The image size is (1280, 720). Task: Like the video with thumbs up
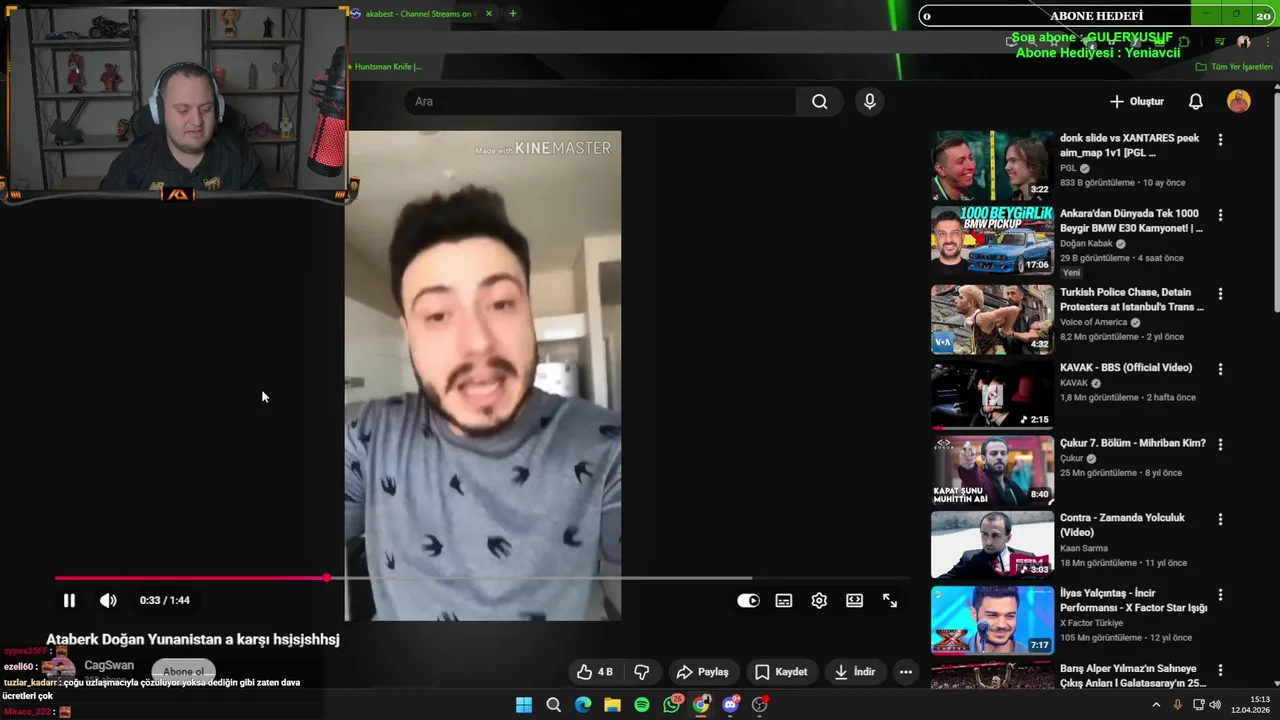coord(595,672)
